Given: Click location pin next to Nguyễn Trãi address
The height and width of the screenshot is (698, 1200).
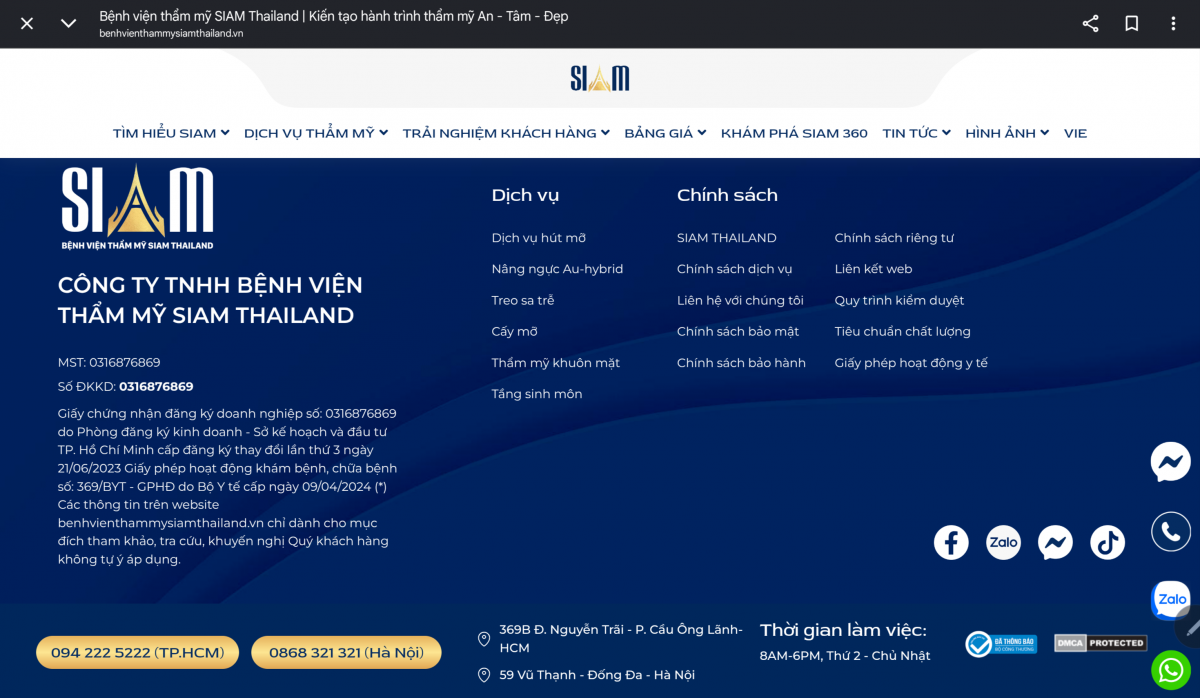Looking at the screenshot, I should point(484,639).
